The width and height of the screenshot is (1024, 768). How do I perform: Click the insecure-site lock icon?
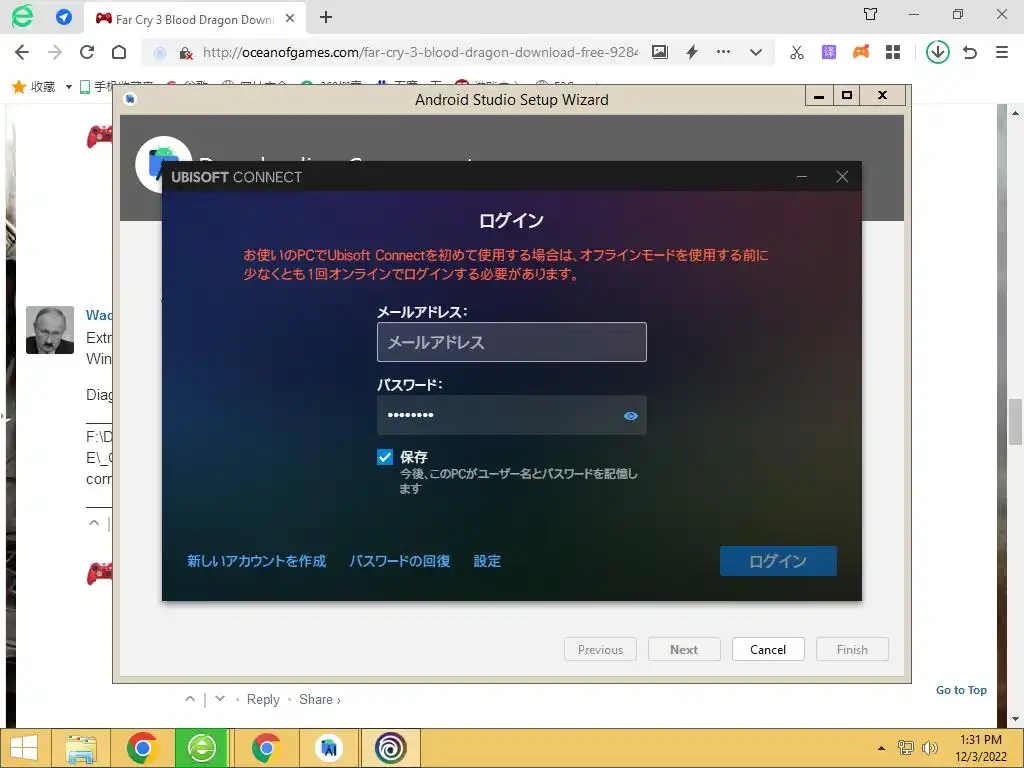click(x=185, y=53)
